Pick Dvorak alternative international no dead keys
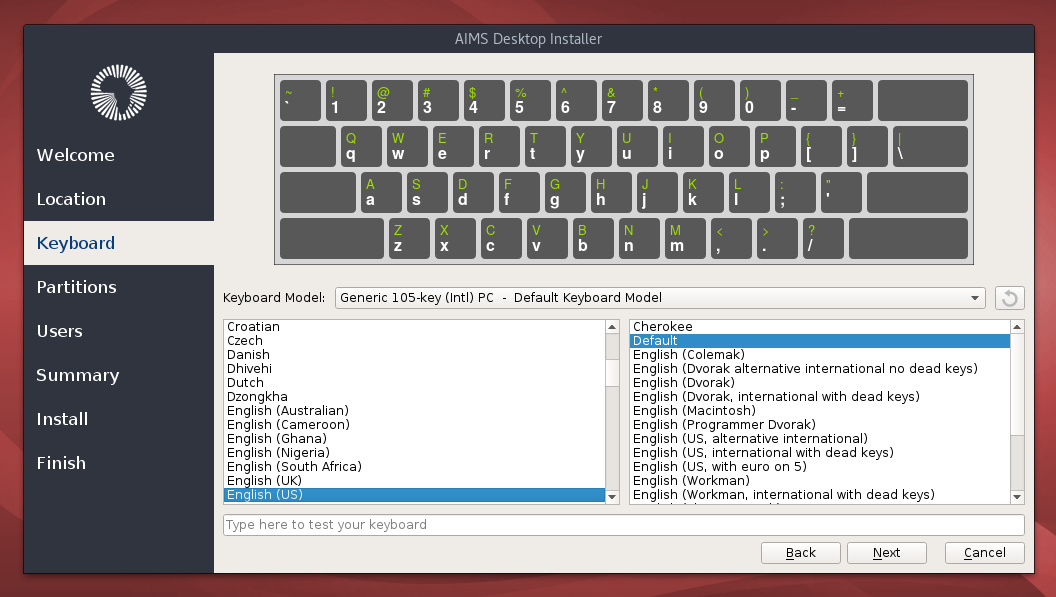Viewport: 1056px width, 597px height. (x=820, y=369)
